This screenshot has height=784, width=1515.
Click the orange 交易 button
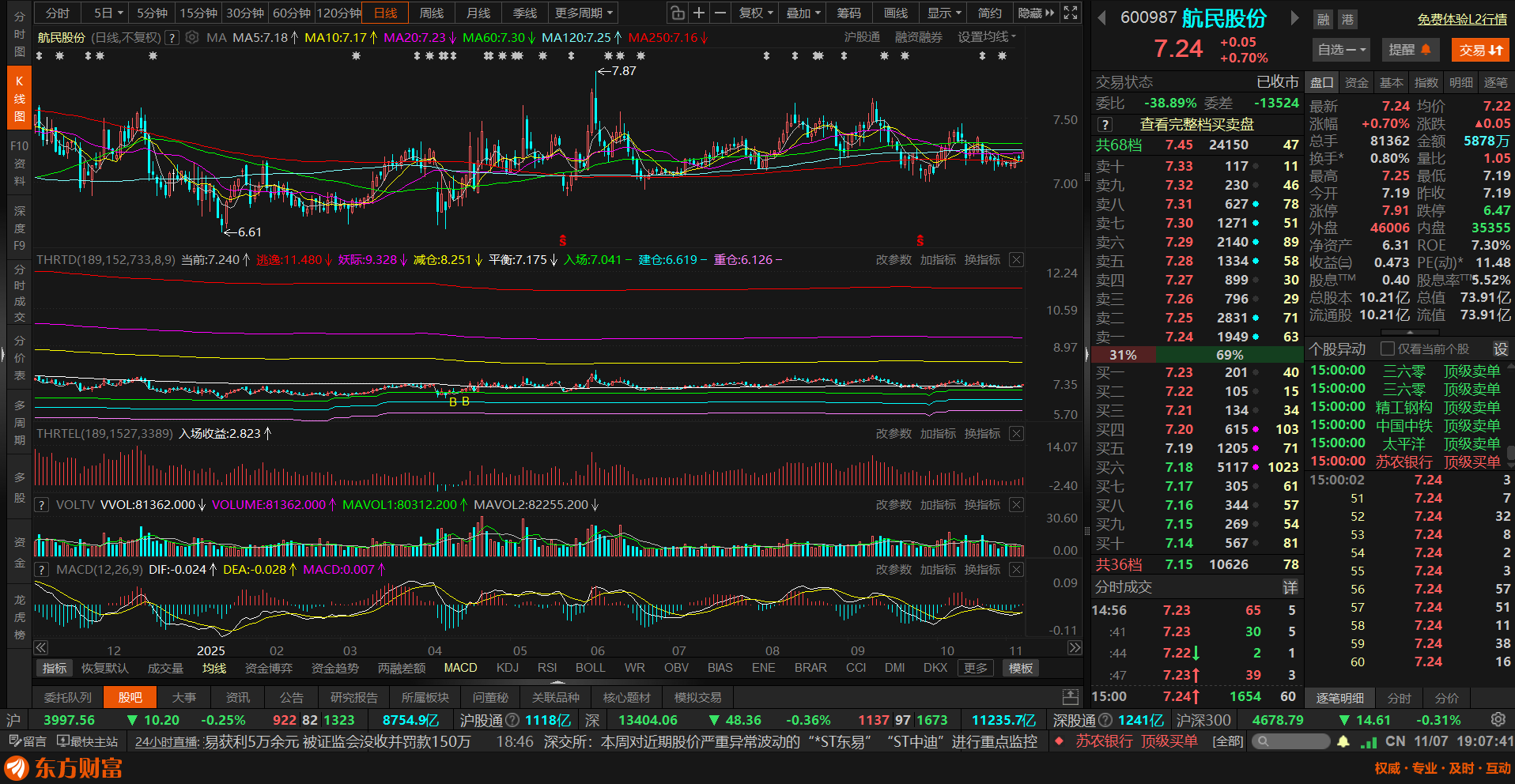(1480, 50)
